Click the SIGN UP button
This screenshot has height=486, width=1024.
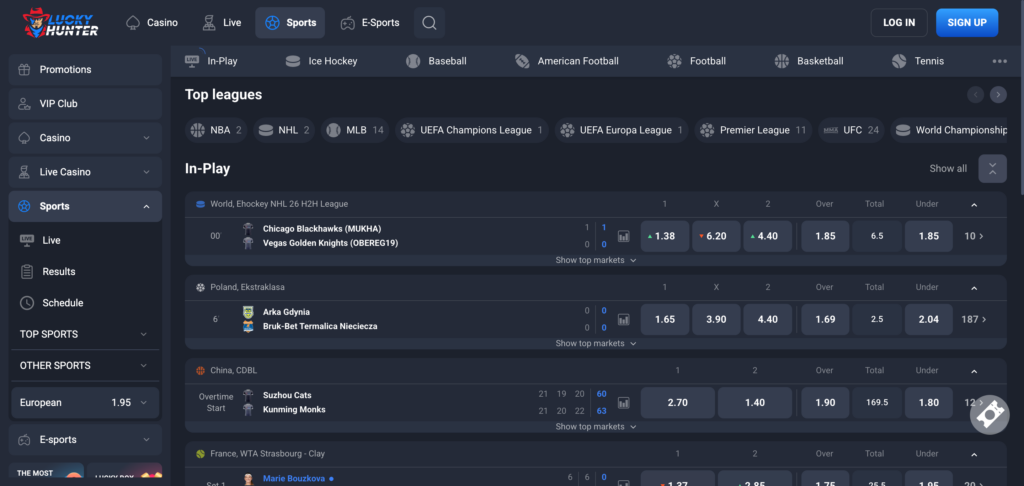coord(967,23)
